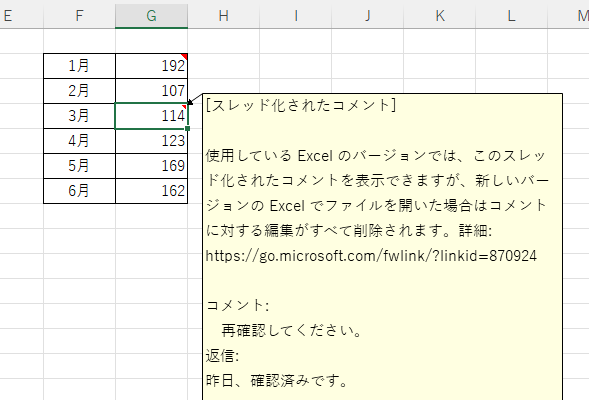This screenshot has height=400, width=589.
Task: Click the 再確認してください comment text
Action: point(291,331)
